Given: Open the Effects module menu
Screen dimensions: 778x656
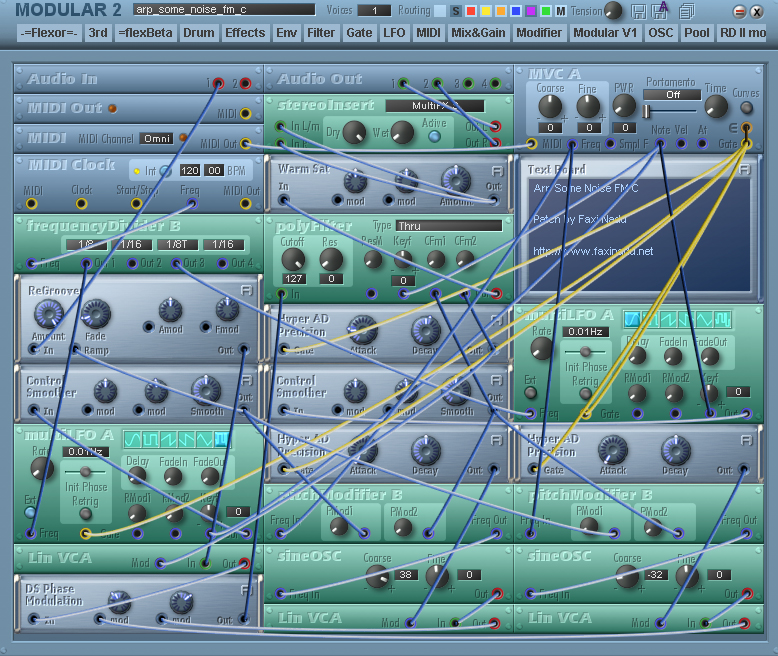Looking at the screenshot, I should (x=245, y=33).
